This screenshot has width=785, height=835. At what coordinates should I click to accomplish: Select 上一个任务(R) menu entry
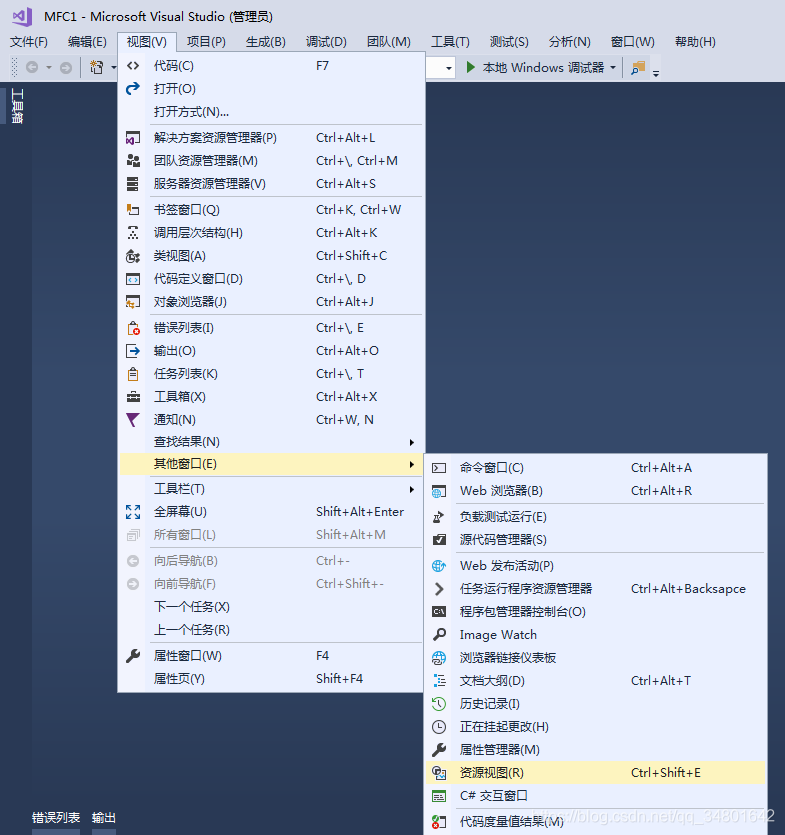tap(271, 630)
